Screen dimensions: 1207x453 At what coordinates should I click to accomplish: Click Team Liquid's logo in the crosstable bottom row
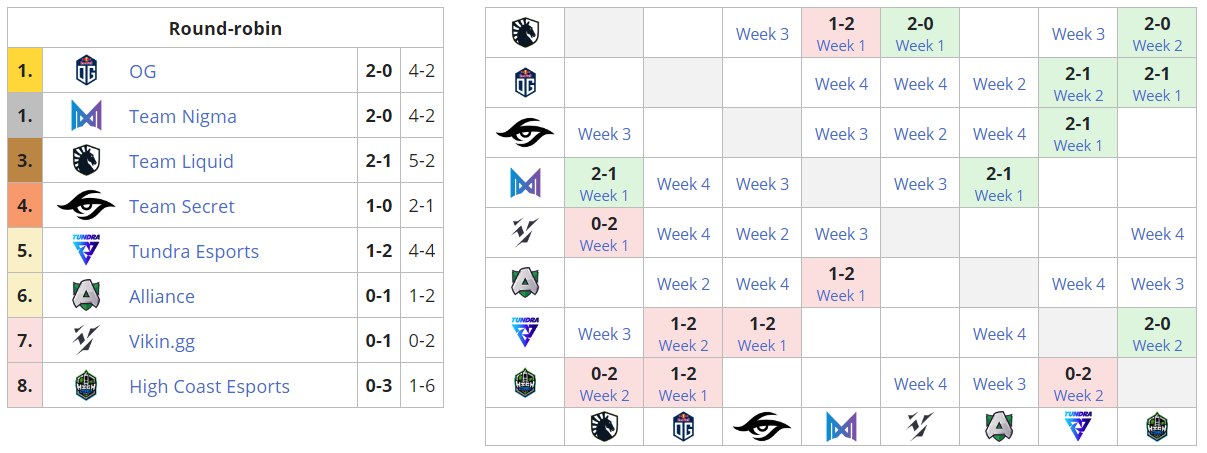pyautogui.click(x=604, y=427)
